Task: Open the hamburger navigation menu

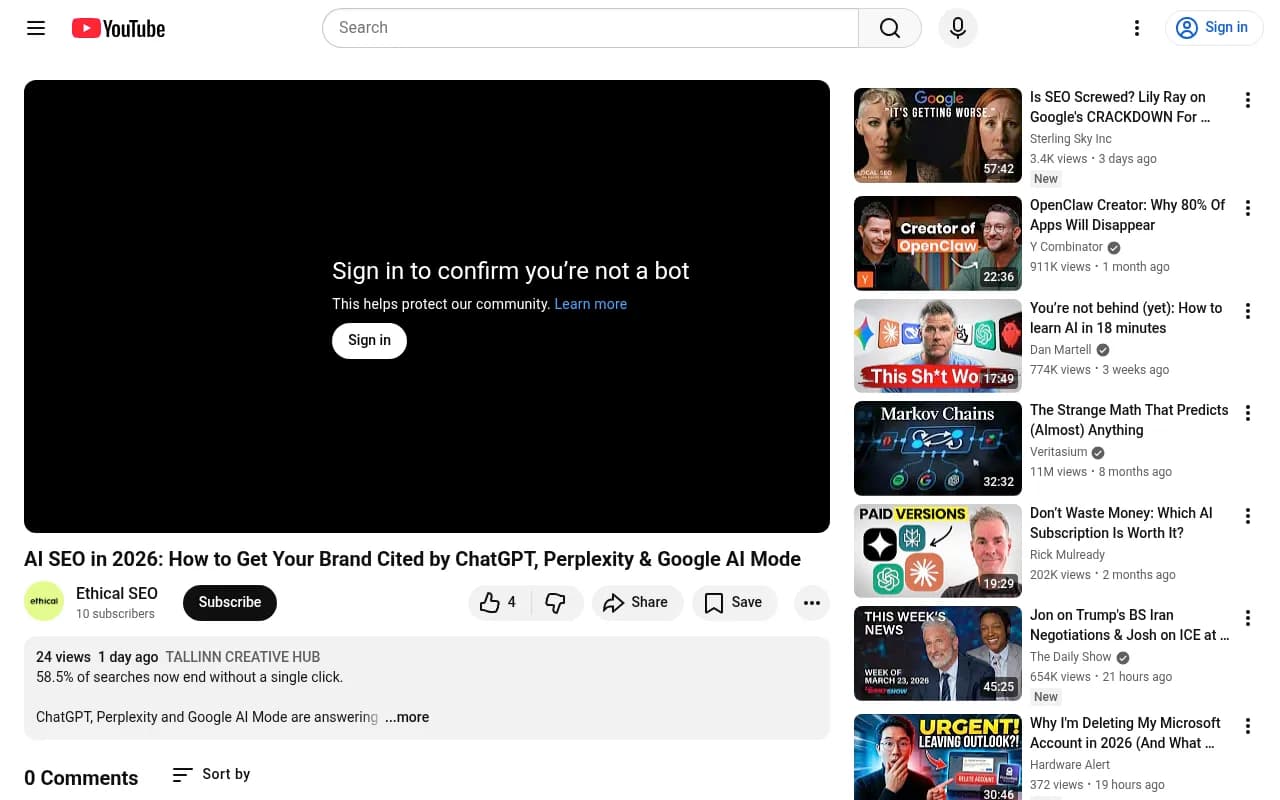Action: point(36,28)
